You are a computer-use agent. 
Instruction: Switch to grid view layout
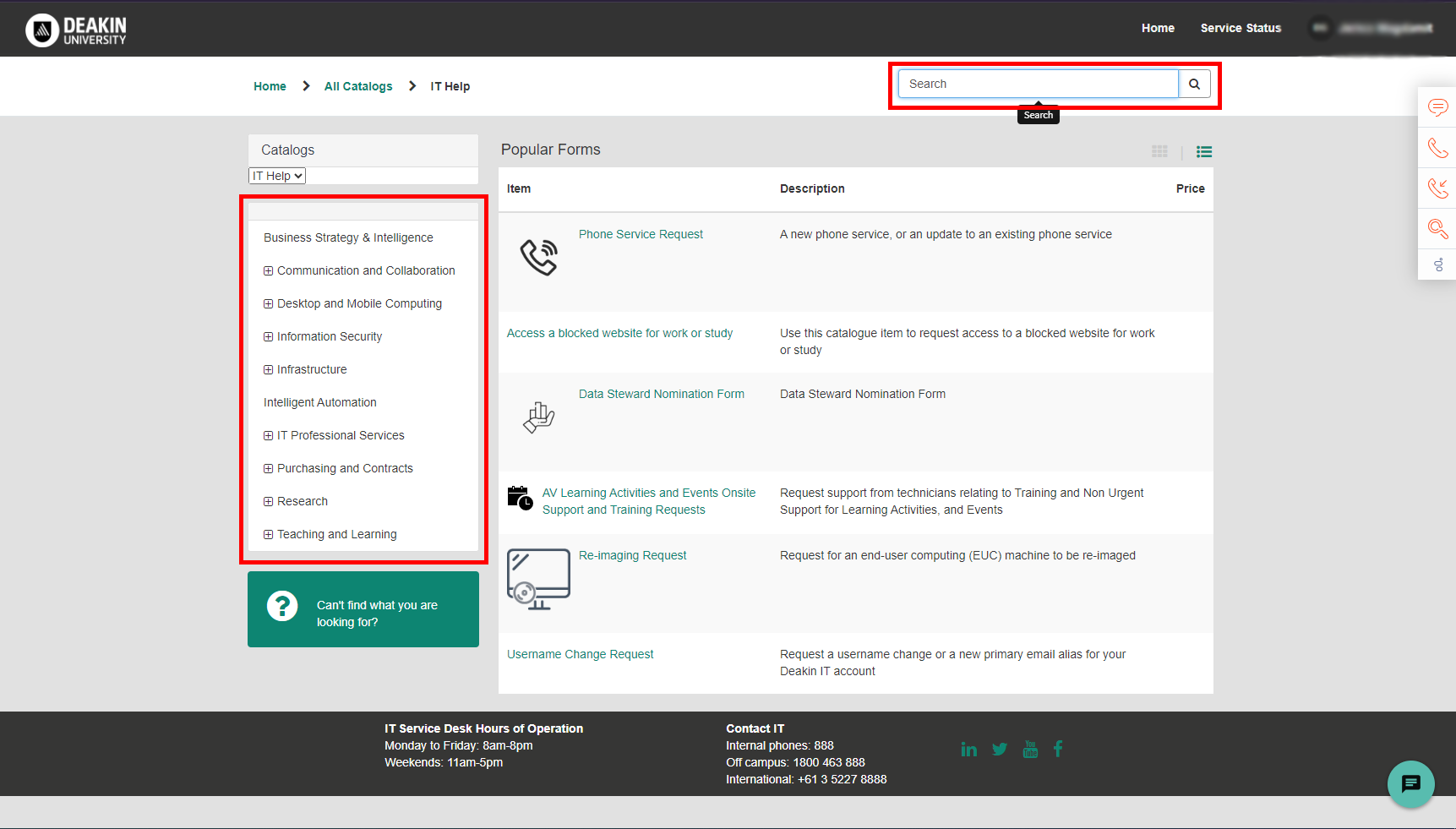click(1159, 151)
